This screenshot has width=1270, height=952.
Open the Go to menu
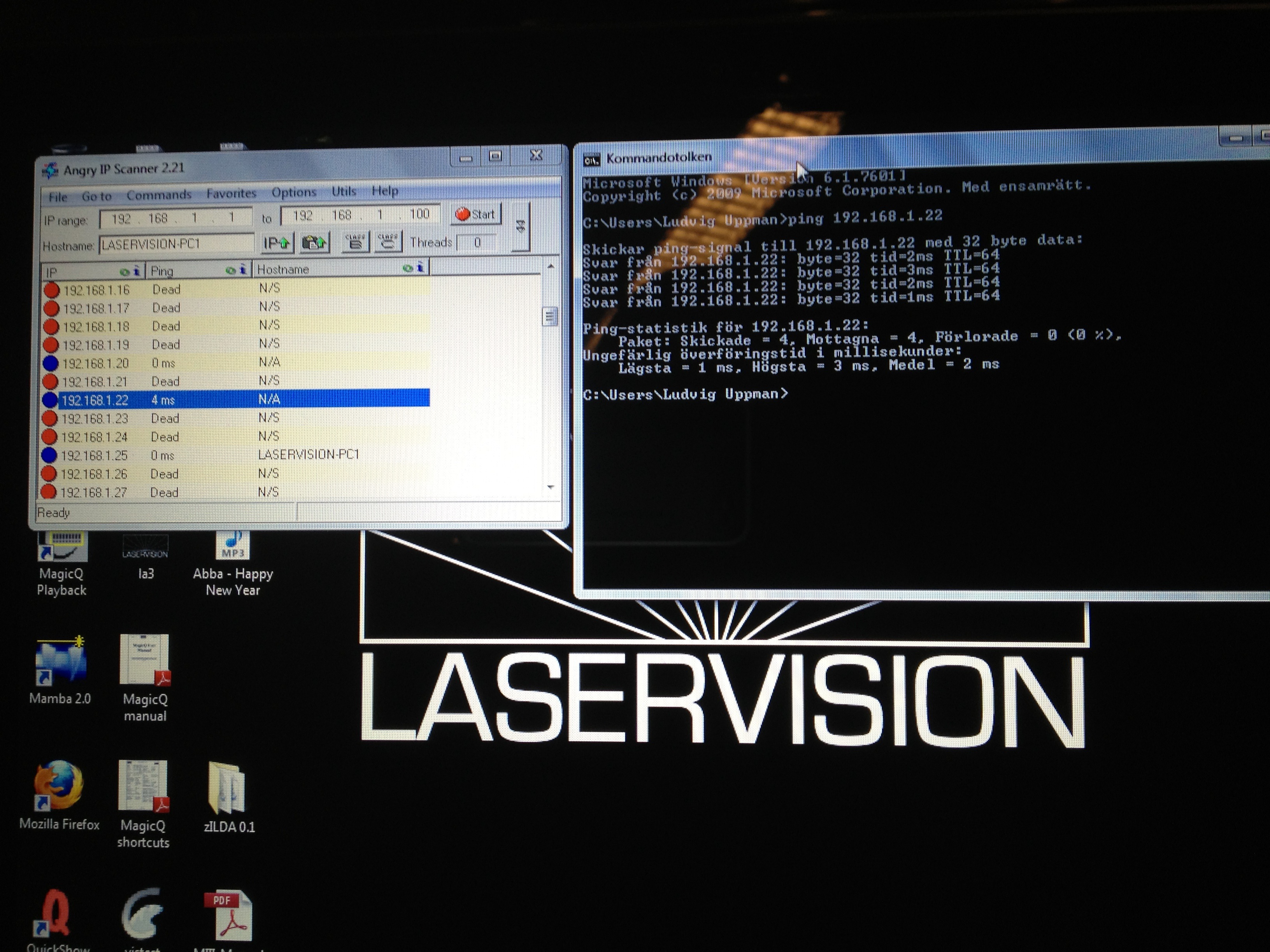pyautogui.click(x=96, y=196)
